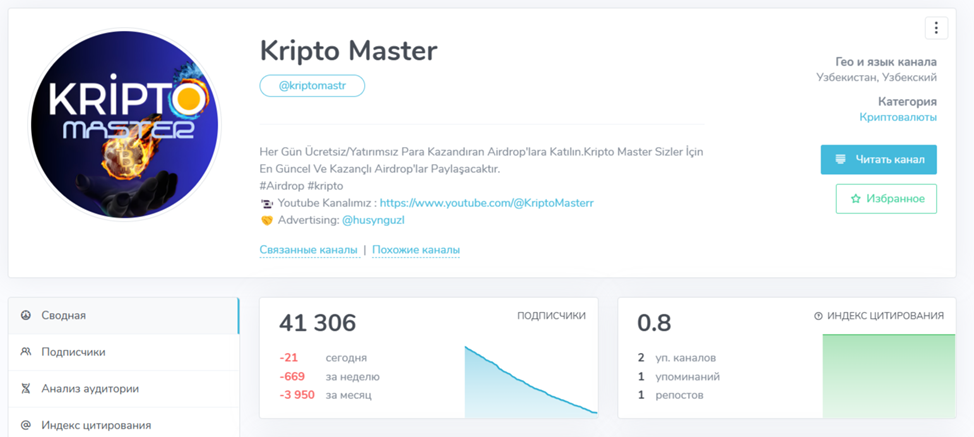Click the citation index value 0.8
The width and height of the screenshot is (974, 437).
pos(654,323)
